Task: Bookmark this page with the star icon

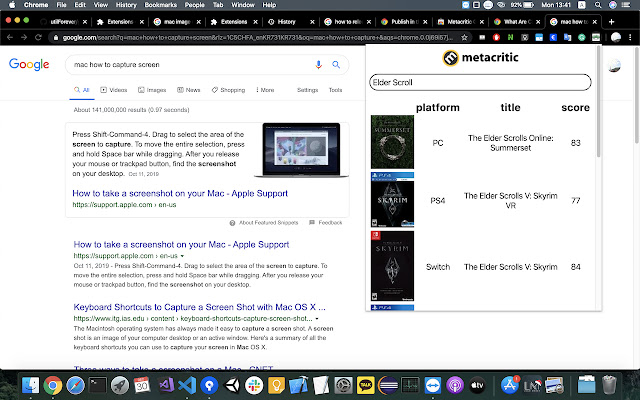Action: [464, 38]
